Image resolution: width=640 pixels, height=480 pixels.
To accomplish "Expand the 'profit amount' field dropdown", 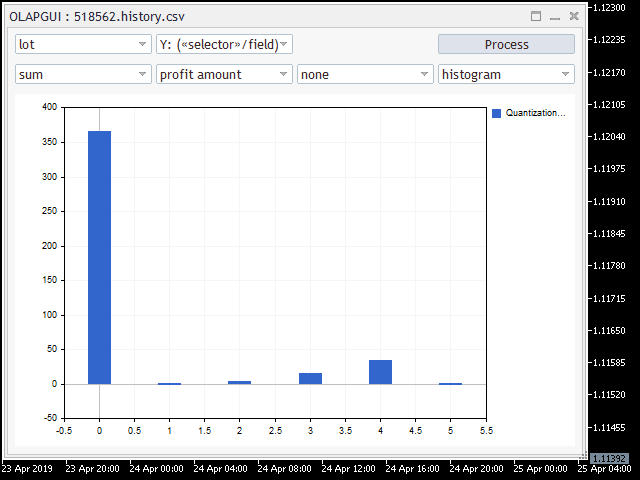I will click(224, 74).
